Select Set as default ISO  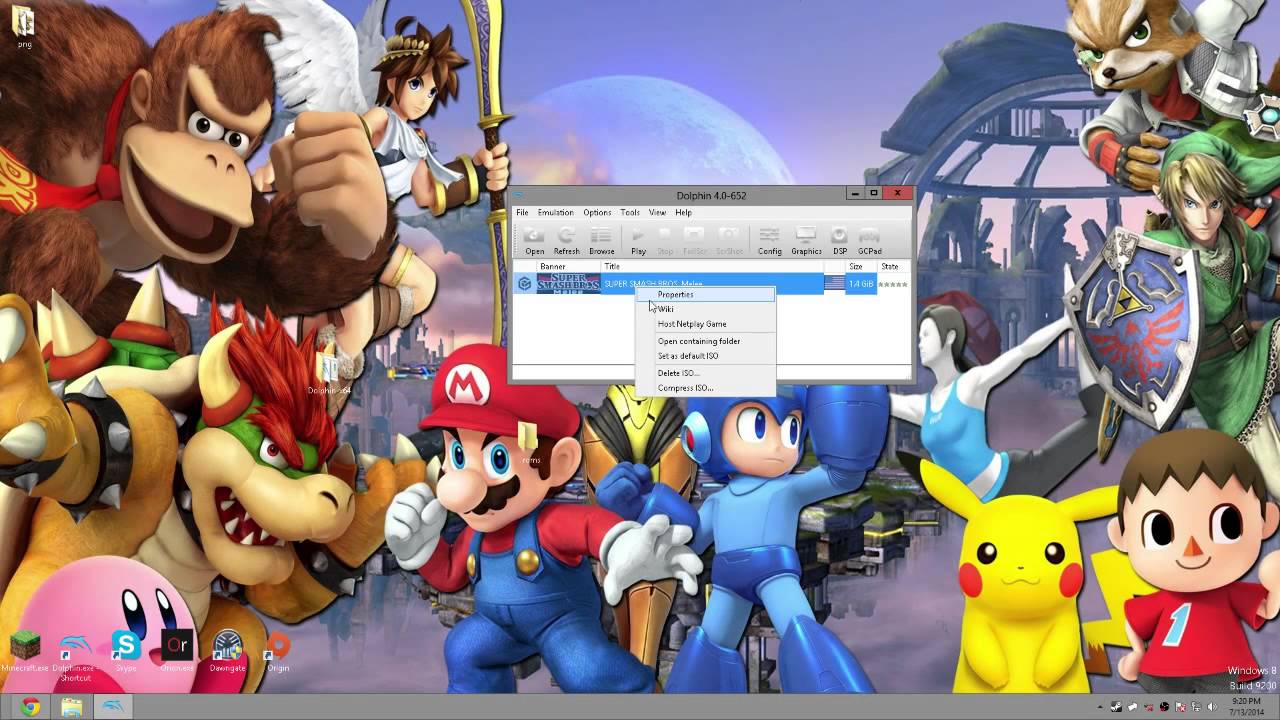tap(705, 356)
